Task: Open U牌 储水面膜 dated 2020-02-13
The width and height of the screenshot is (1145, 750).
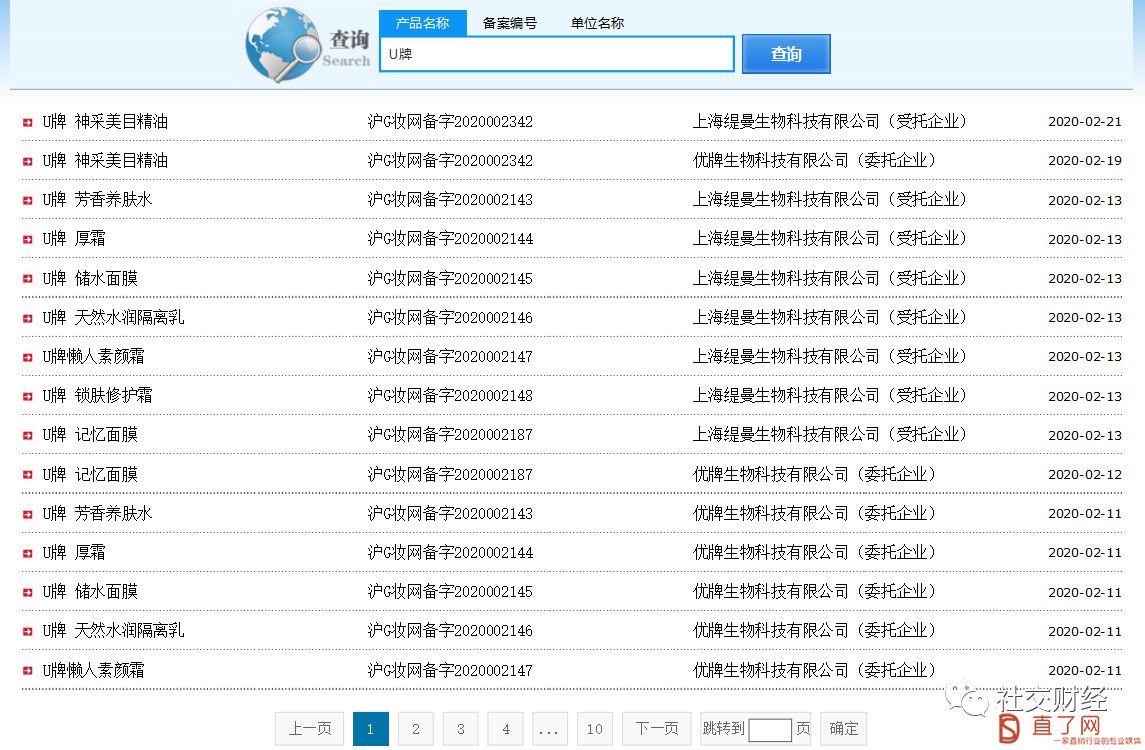Action: pyautogui.click(x=90, y=278)
